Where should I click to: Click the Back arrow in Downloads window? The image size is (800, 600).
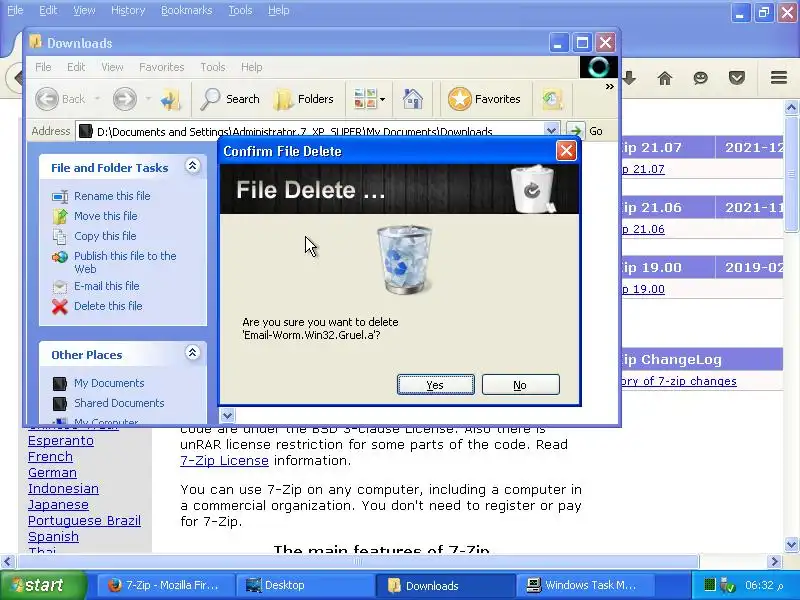(47, 98)
